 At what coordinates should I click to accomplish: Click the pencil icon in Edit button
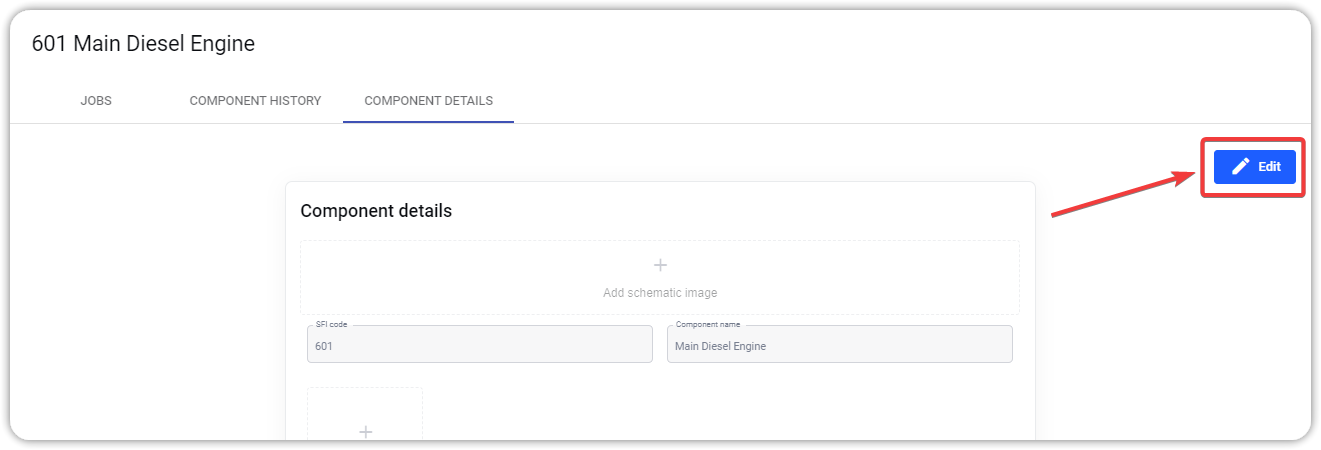coord(1240,167)
